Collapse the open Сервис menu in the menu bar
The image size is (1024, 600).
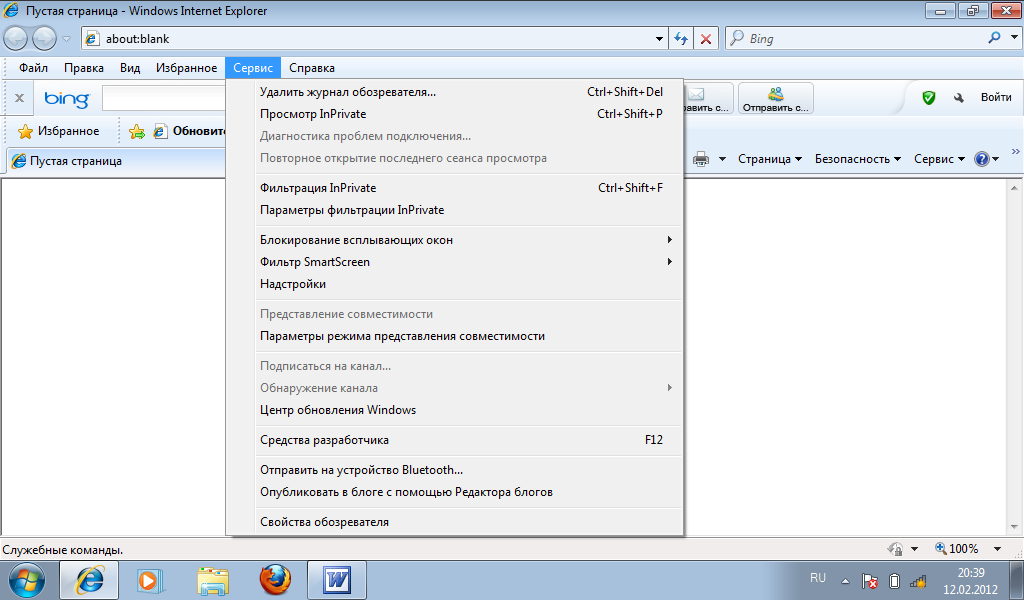253,68
